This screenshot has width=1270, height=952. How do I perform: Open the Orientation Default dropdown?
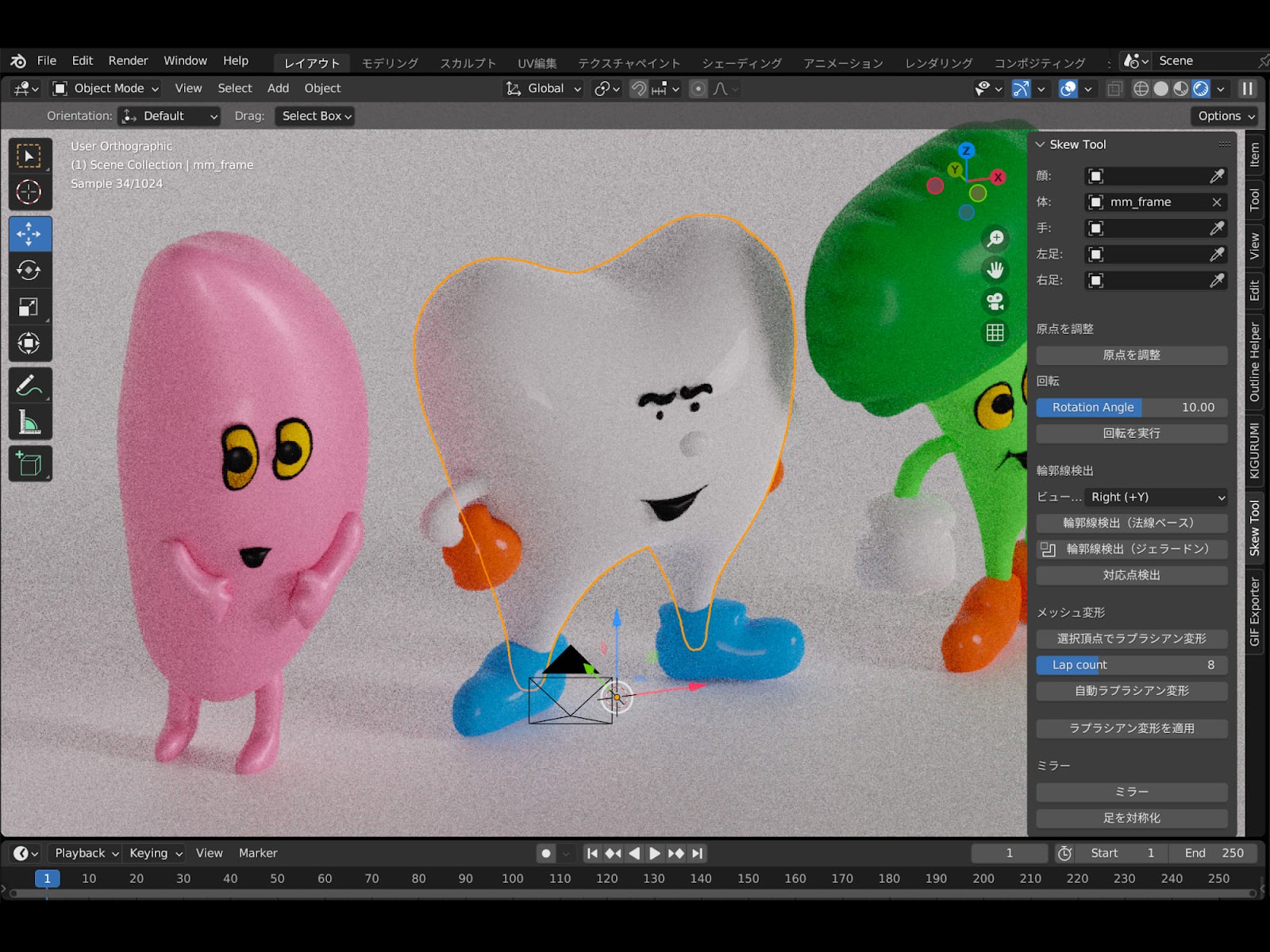coord(168,116)
